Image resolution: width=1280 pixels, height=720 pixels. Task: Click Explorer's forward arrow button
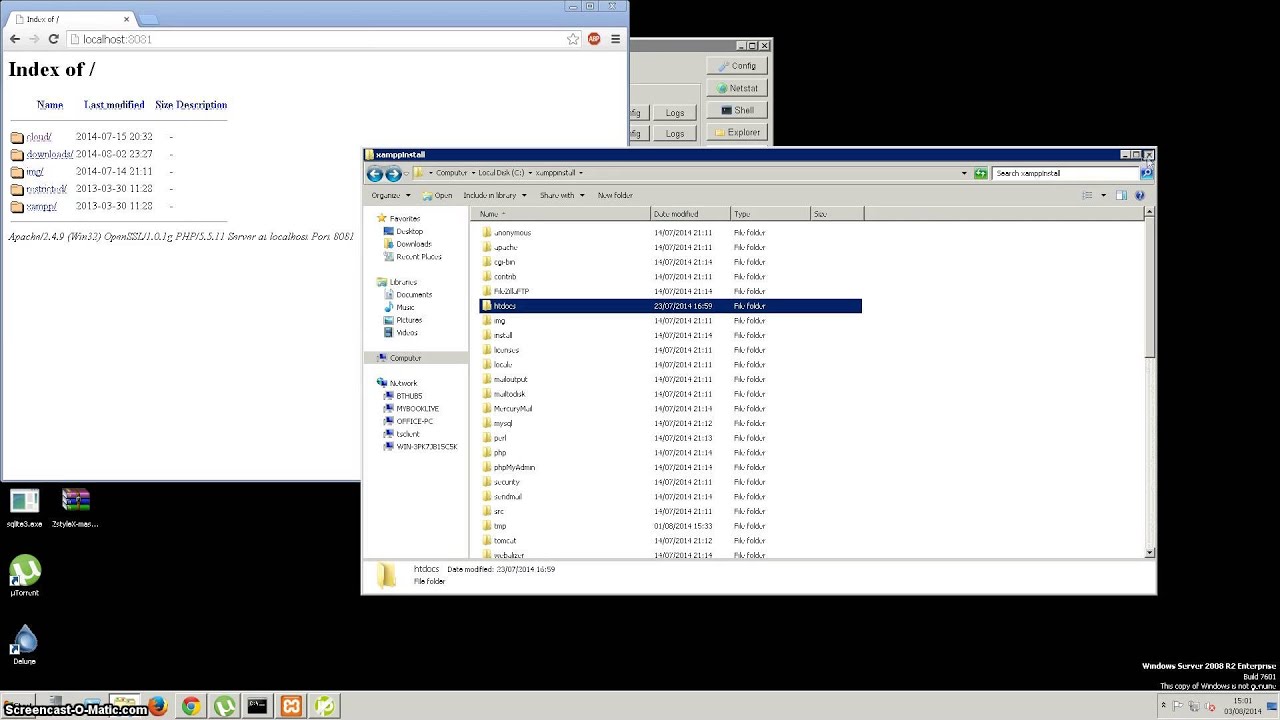tap(393, 173)
